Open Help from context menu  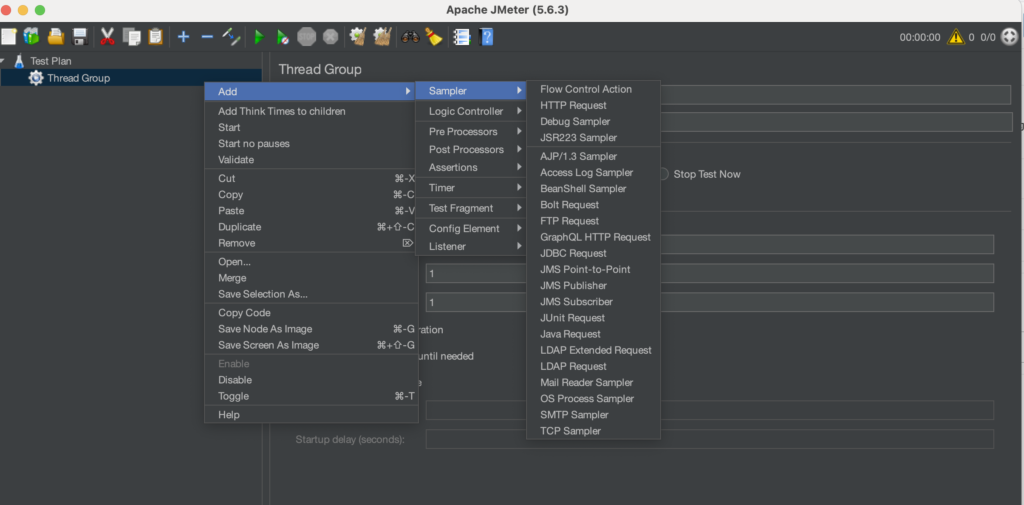[311, 415]
